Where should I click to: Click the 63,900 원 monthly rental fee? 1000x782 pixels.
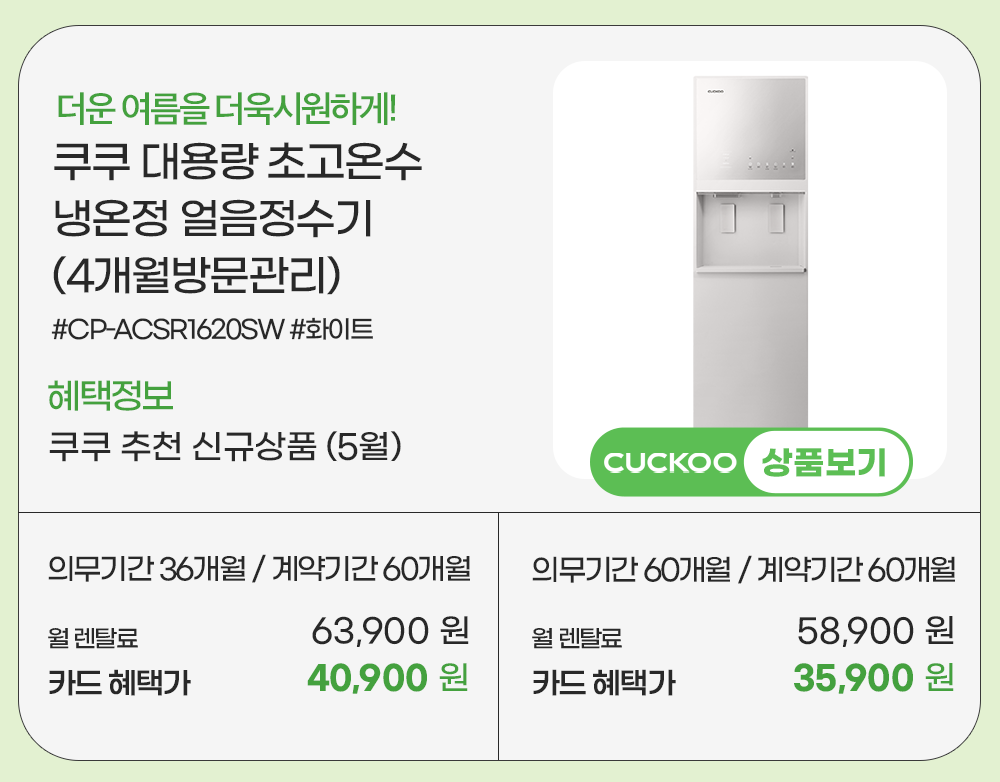(x=390, y=631)
